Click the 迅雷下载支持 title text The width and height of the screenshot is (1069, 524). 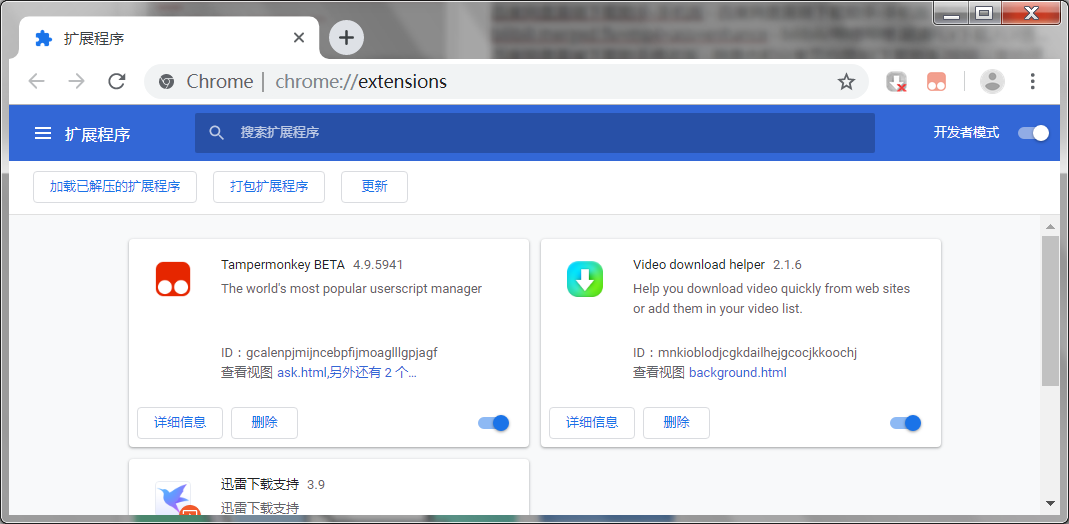(x=260, y=485)
